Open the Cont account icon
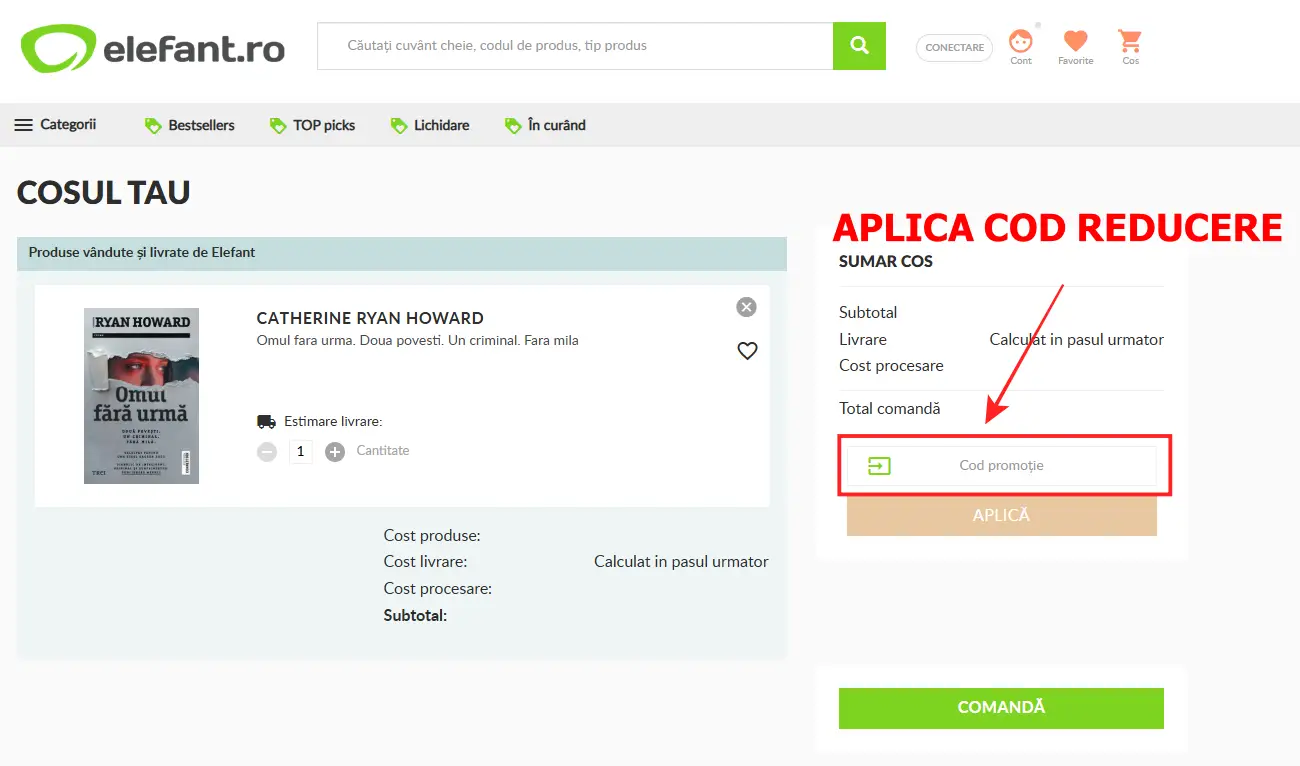This screenshot has width=1300, height=766. pos(1020,43)
